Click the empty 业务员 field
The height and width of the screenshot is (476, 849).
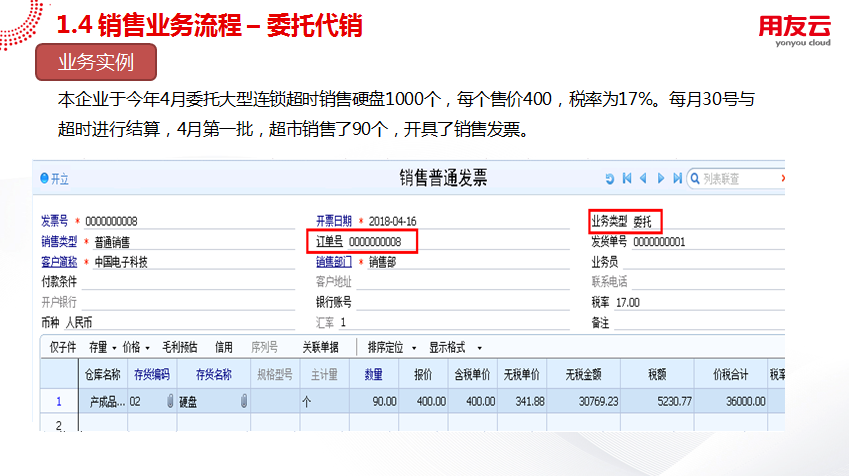tap(703, 263)
